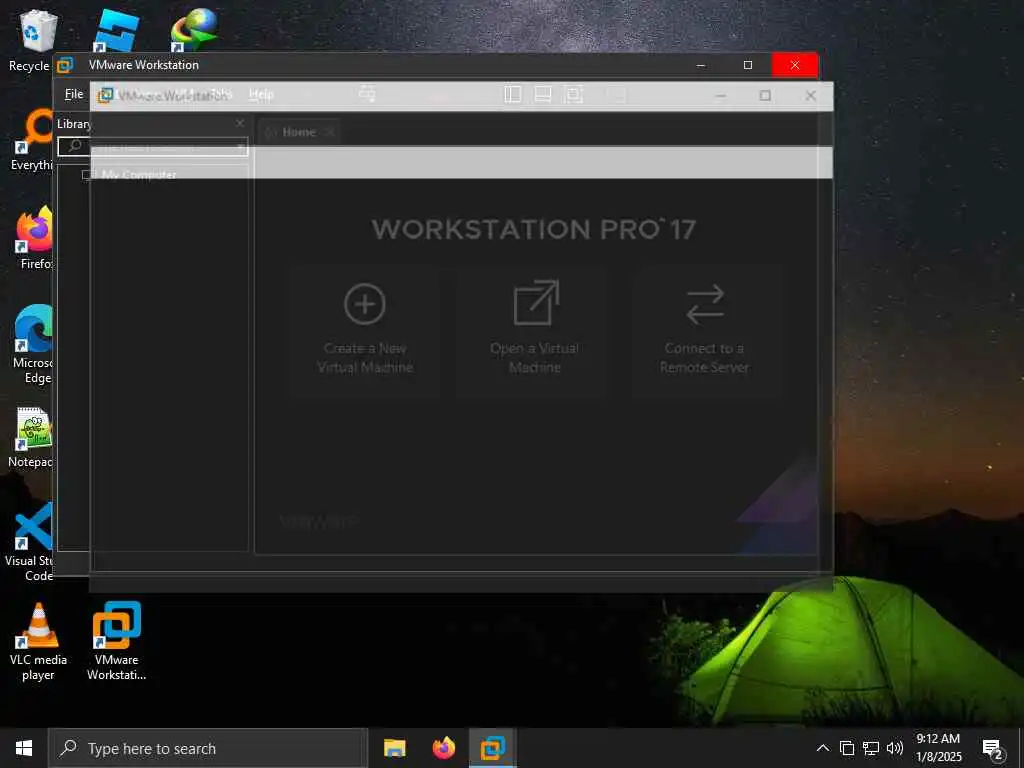1024x768 pixels.
Task: Expand the Library search dropdown arrow
Action: tap(242, 146)
